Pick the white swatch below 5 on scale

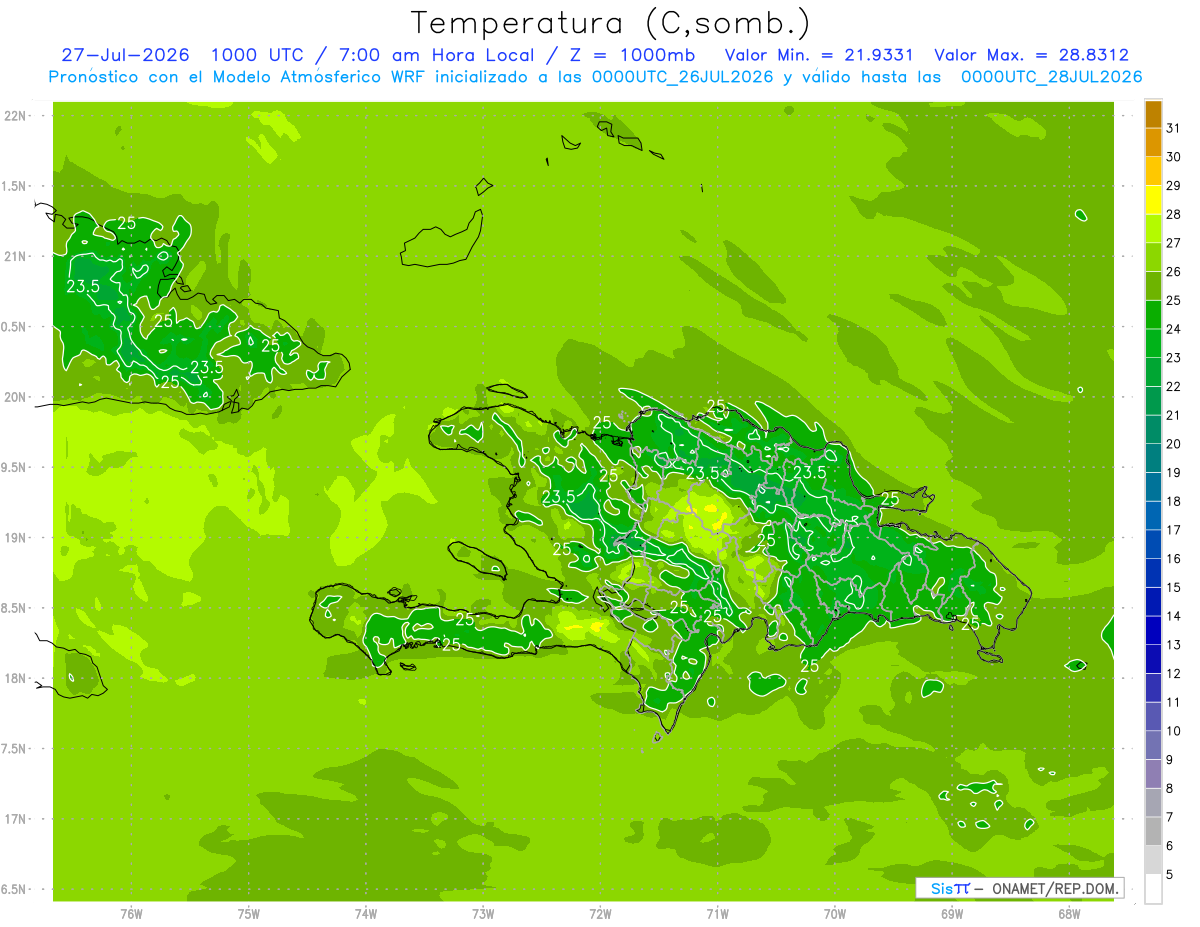pyautogui.click(x=1153, y=888)
